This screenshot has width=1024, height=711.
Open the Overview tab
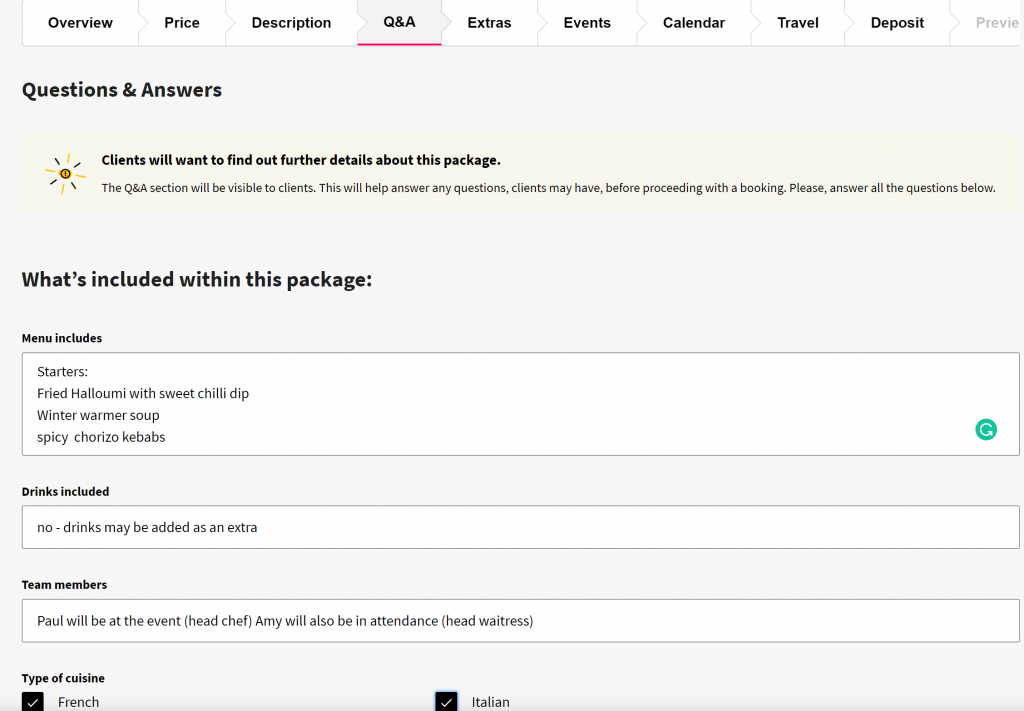click(80, 23)
